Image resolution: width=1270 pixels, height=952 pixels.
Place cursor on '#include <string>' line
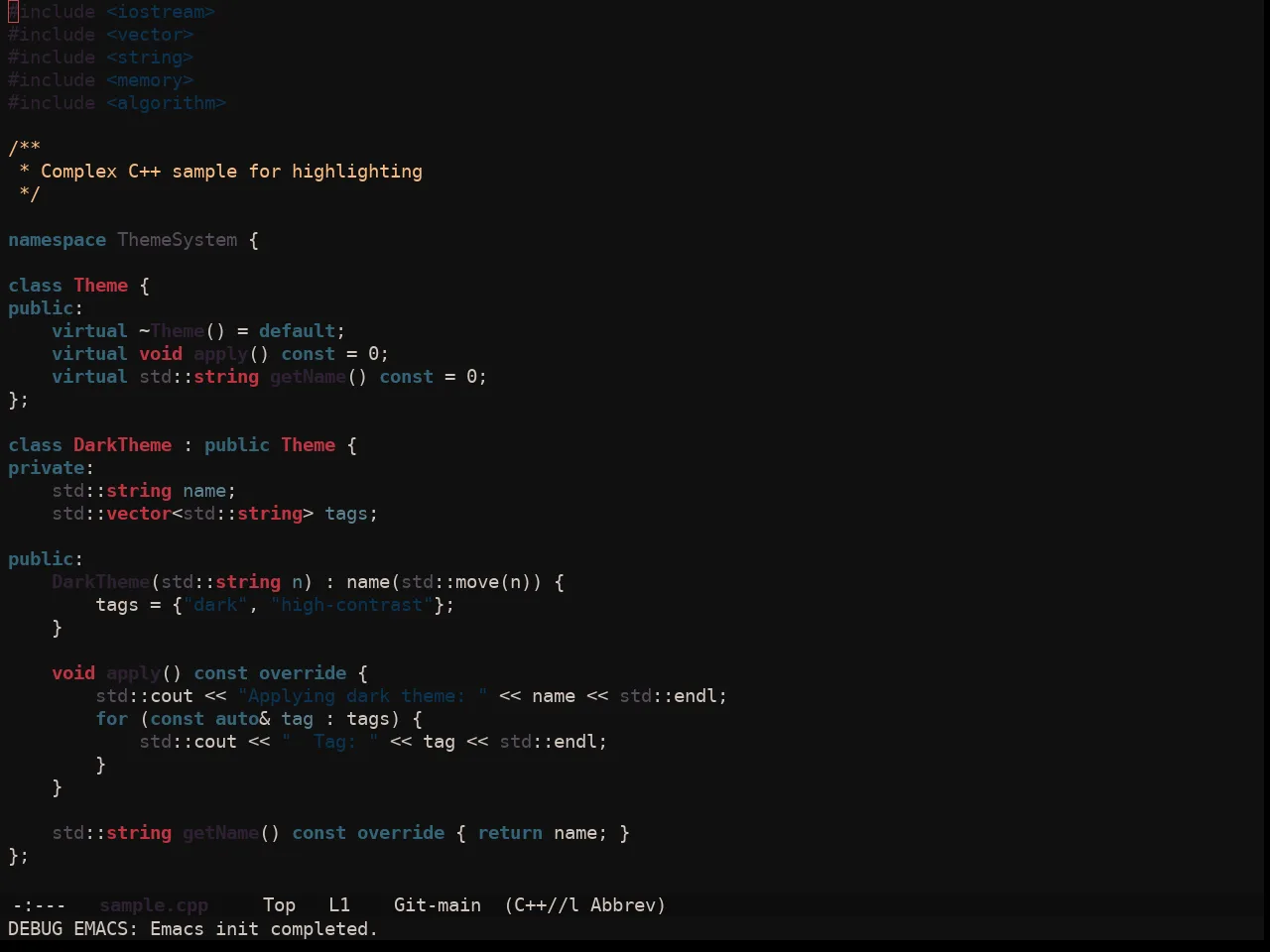pos(100,58)
